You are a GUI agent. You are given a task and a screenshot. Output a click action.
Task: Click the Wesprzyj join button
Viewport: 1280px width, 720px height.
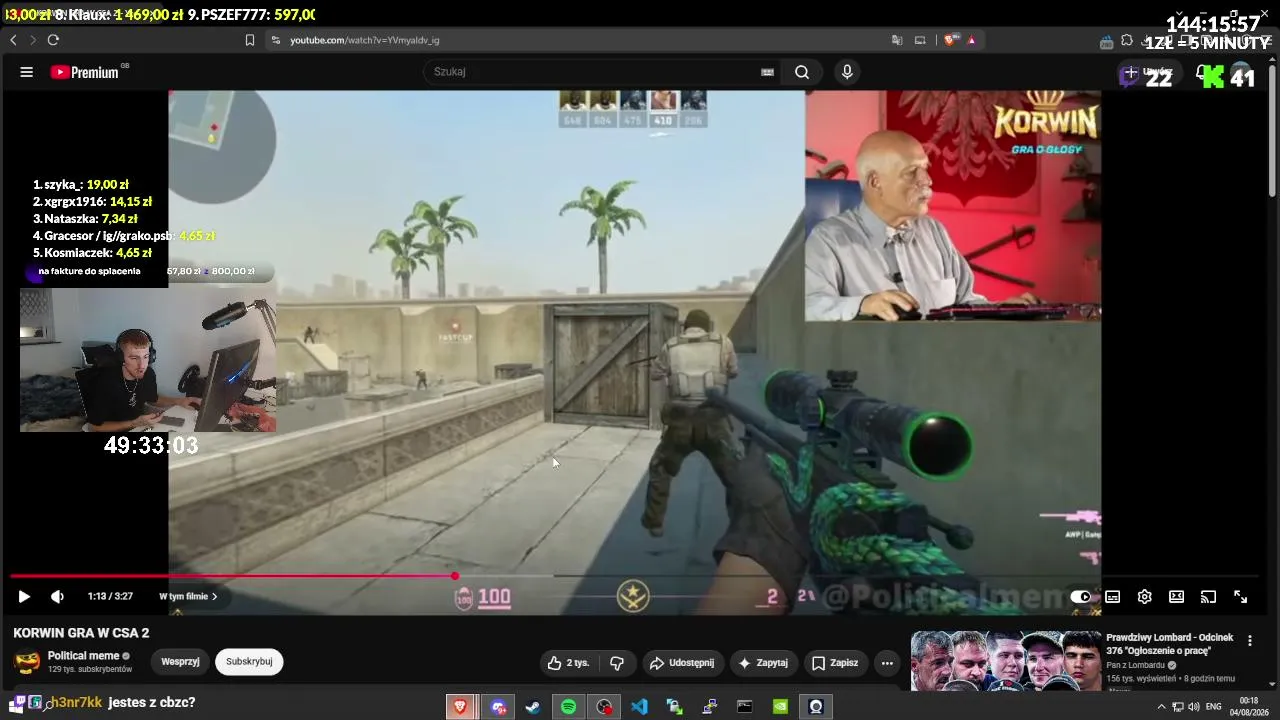tap(180, 662)
